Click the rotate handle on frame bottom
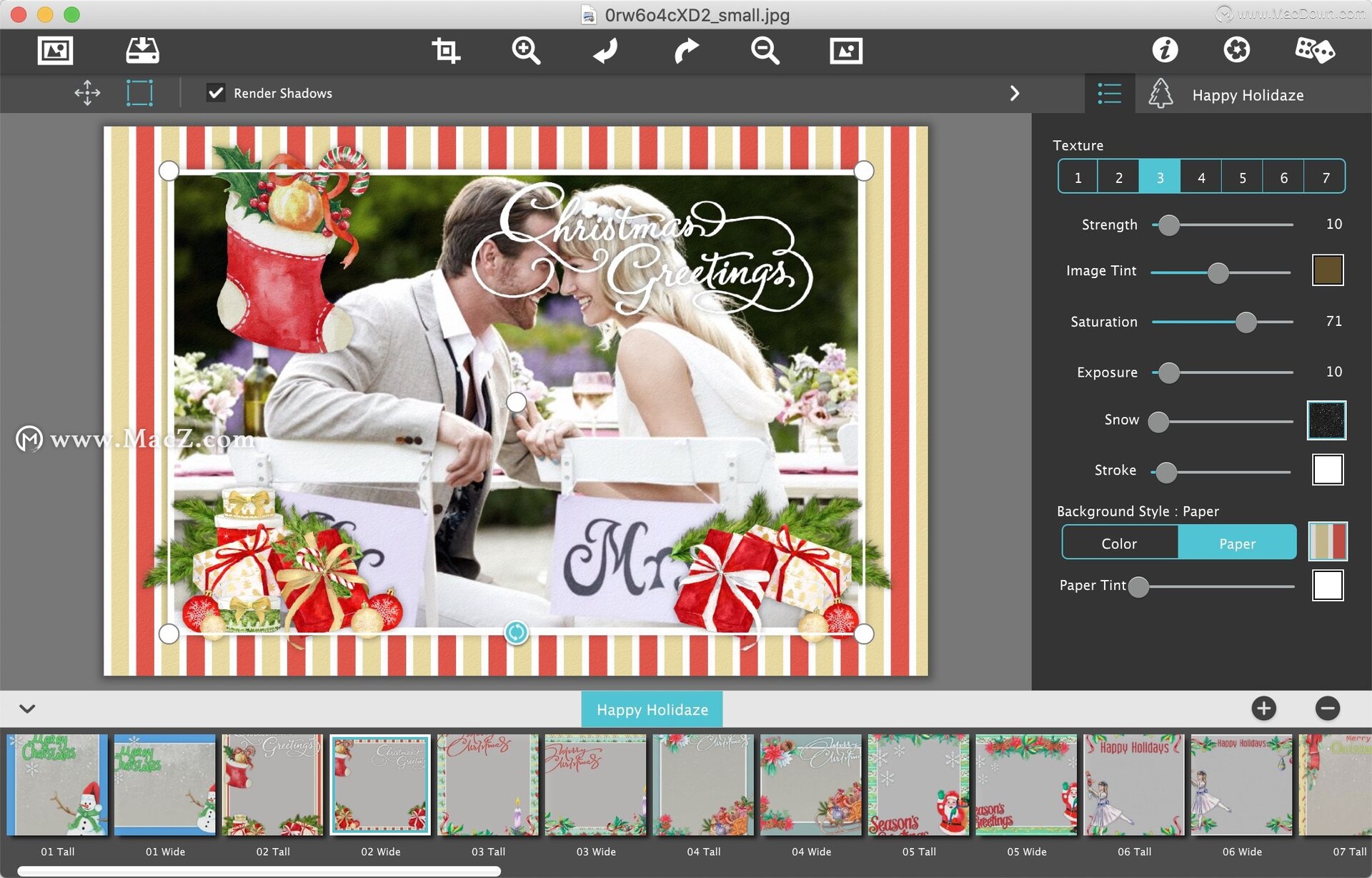 coord(516,632)
